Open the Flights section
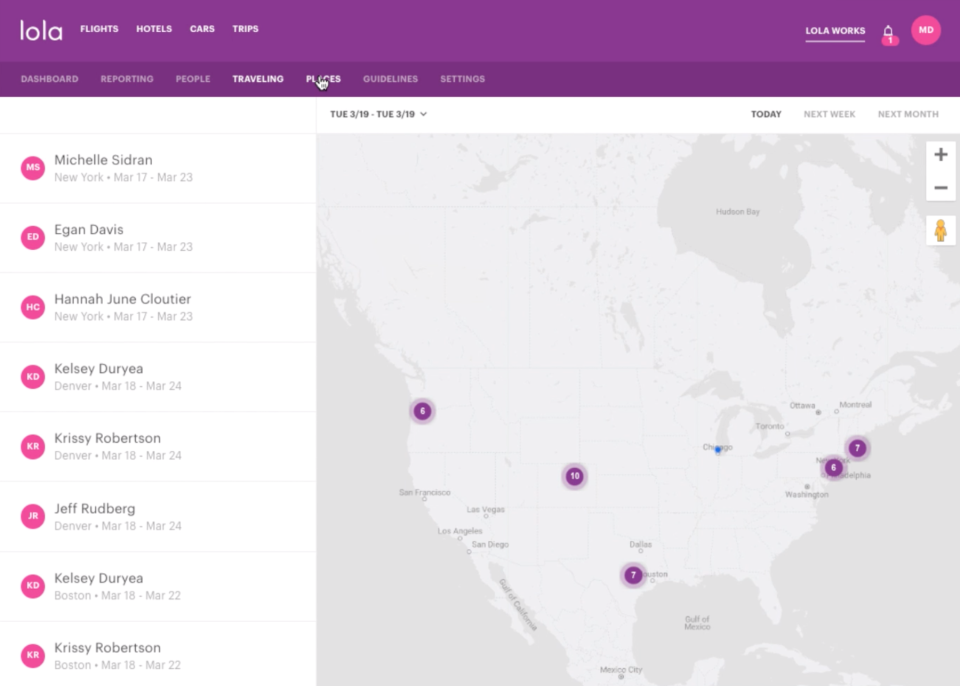This screenshot has width=960, height=686. [x=99, y=29]
